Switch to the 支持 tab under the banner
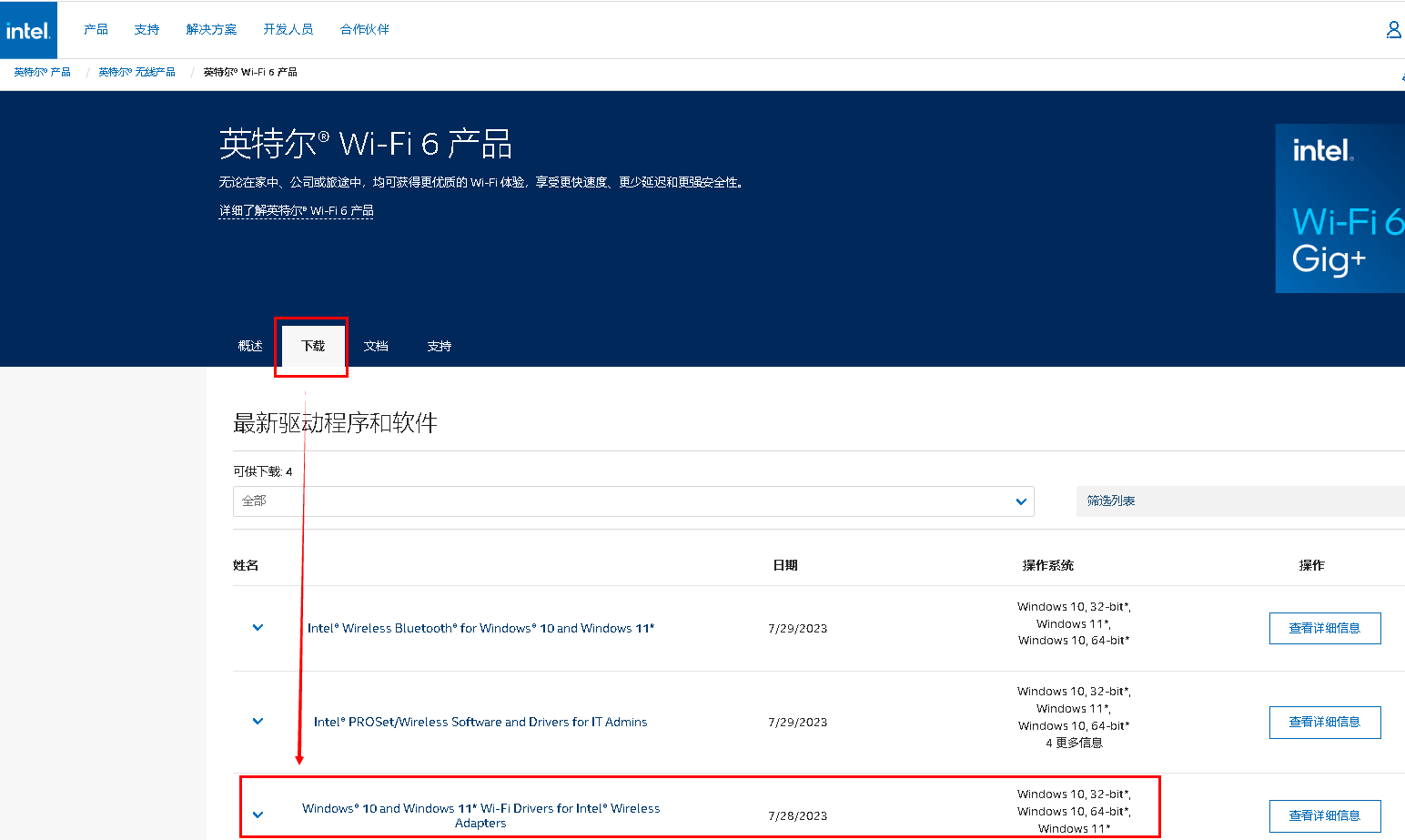Image resolution: width=1405 pixels, height=840 pixels. [440, 346]
